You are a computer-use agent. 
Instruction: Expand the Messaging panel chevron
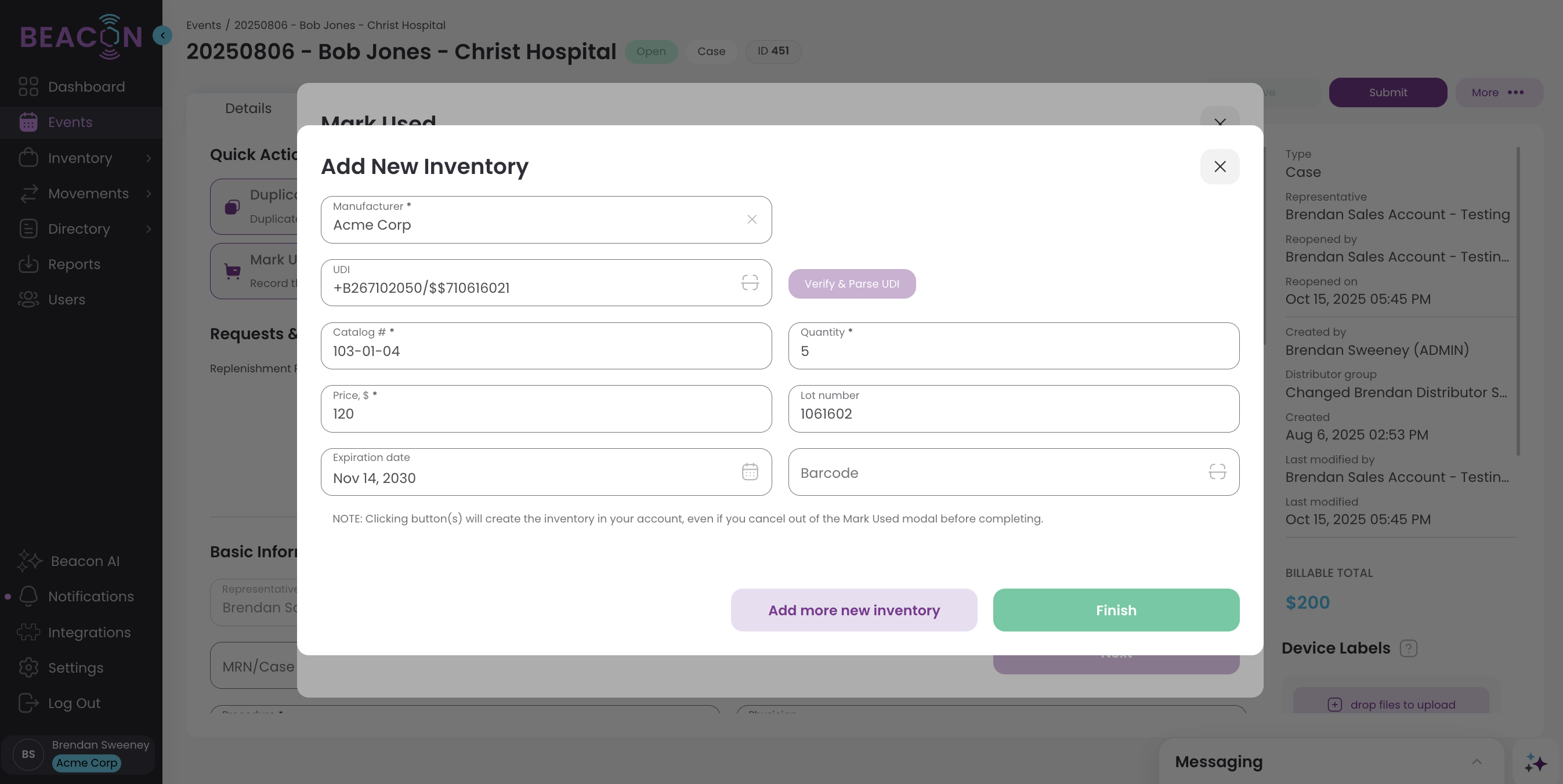pos(1476,761)
